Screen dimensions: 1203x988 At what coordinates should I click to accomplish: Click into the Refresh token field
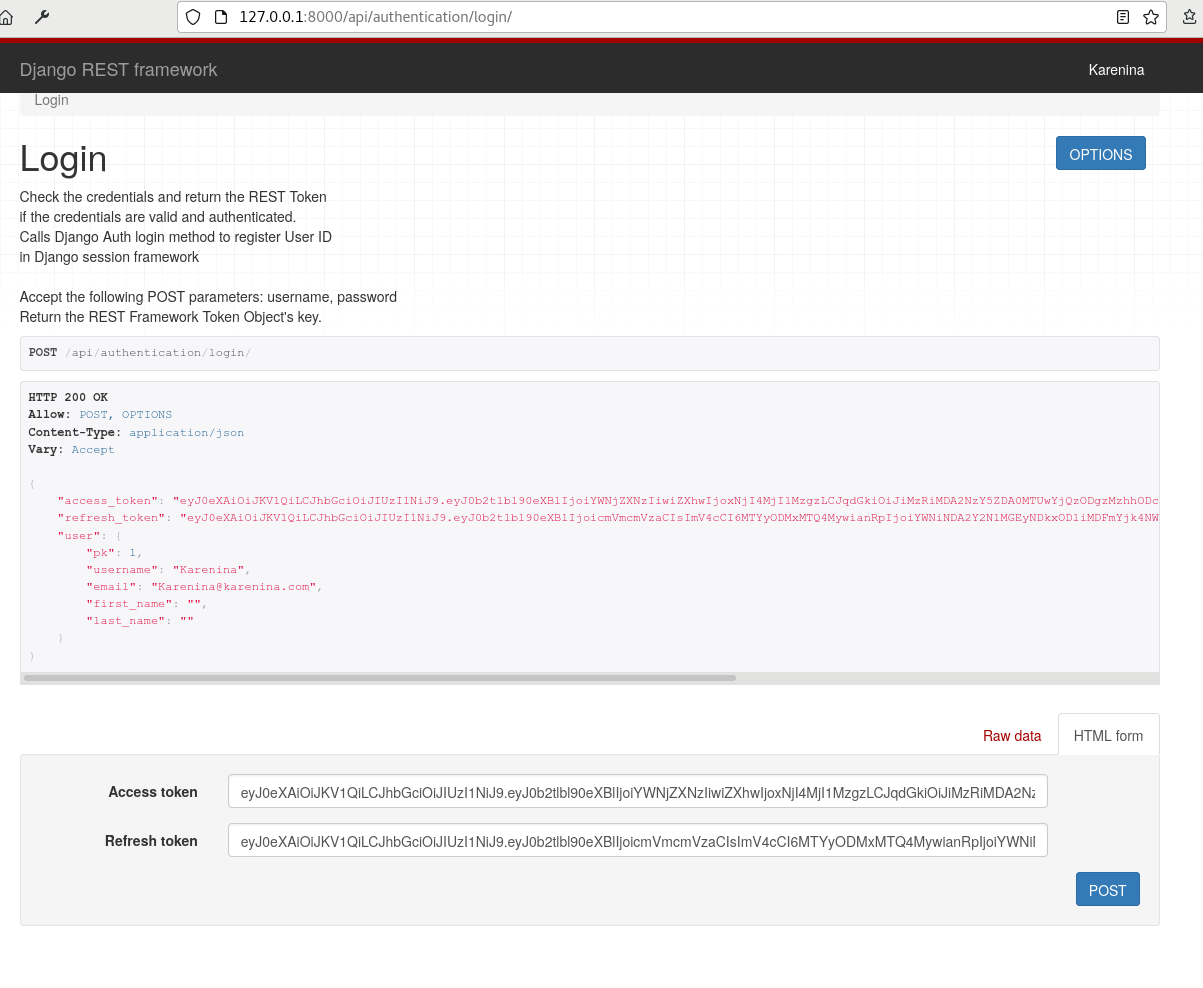click(637, 841)
